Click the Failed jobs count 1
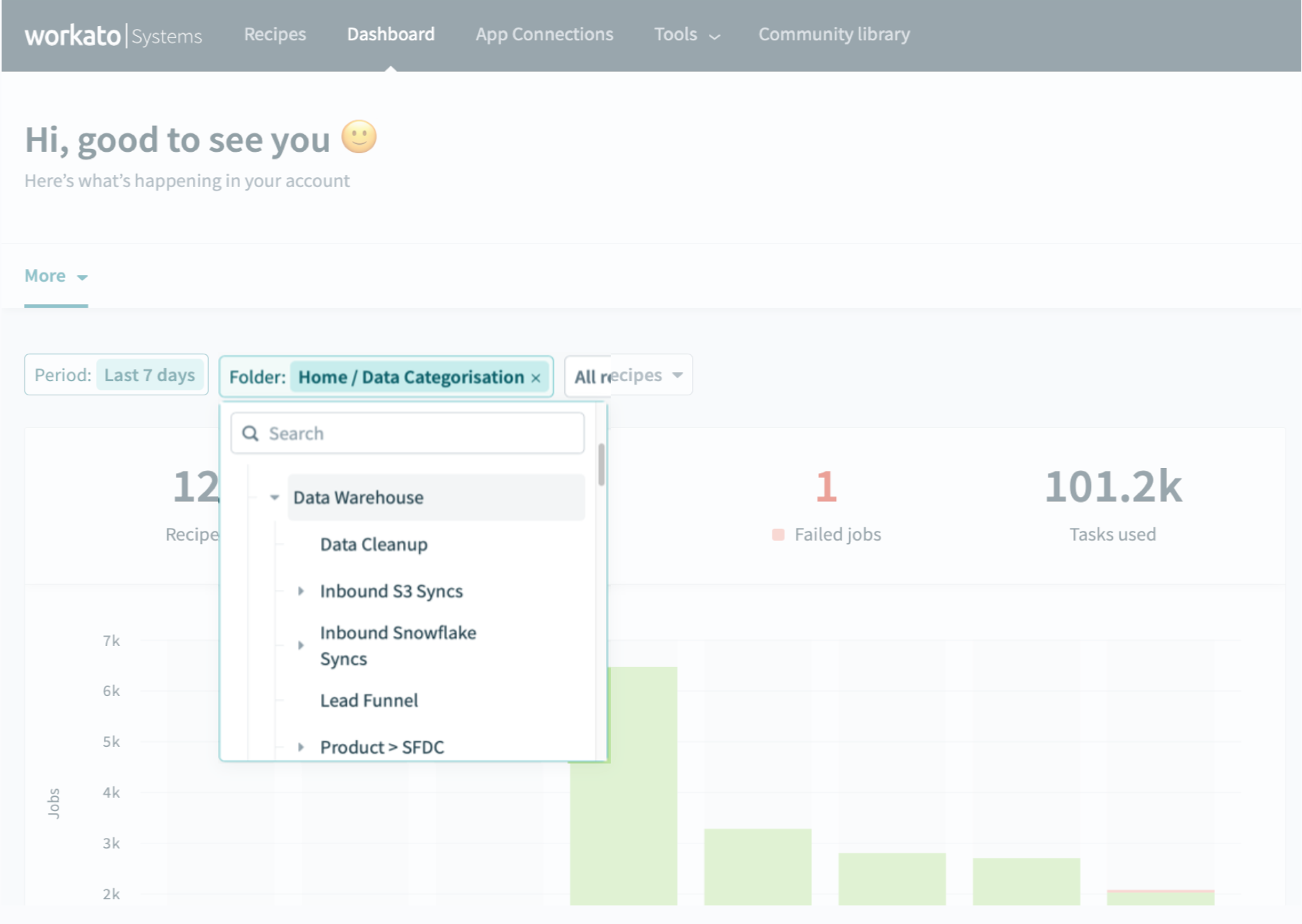Image resolution: width=1302 pixels, height=924 pixels. point(826,486)
